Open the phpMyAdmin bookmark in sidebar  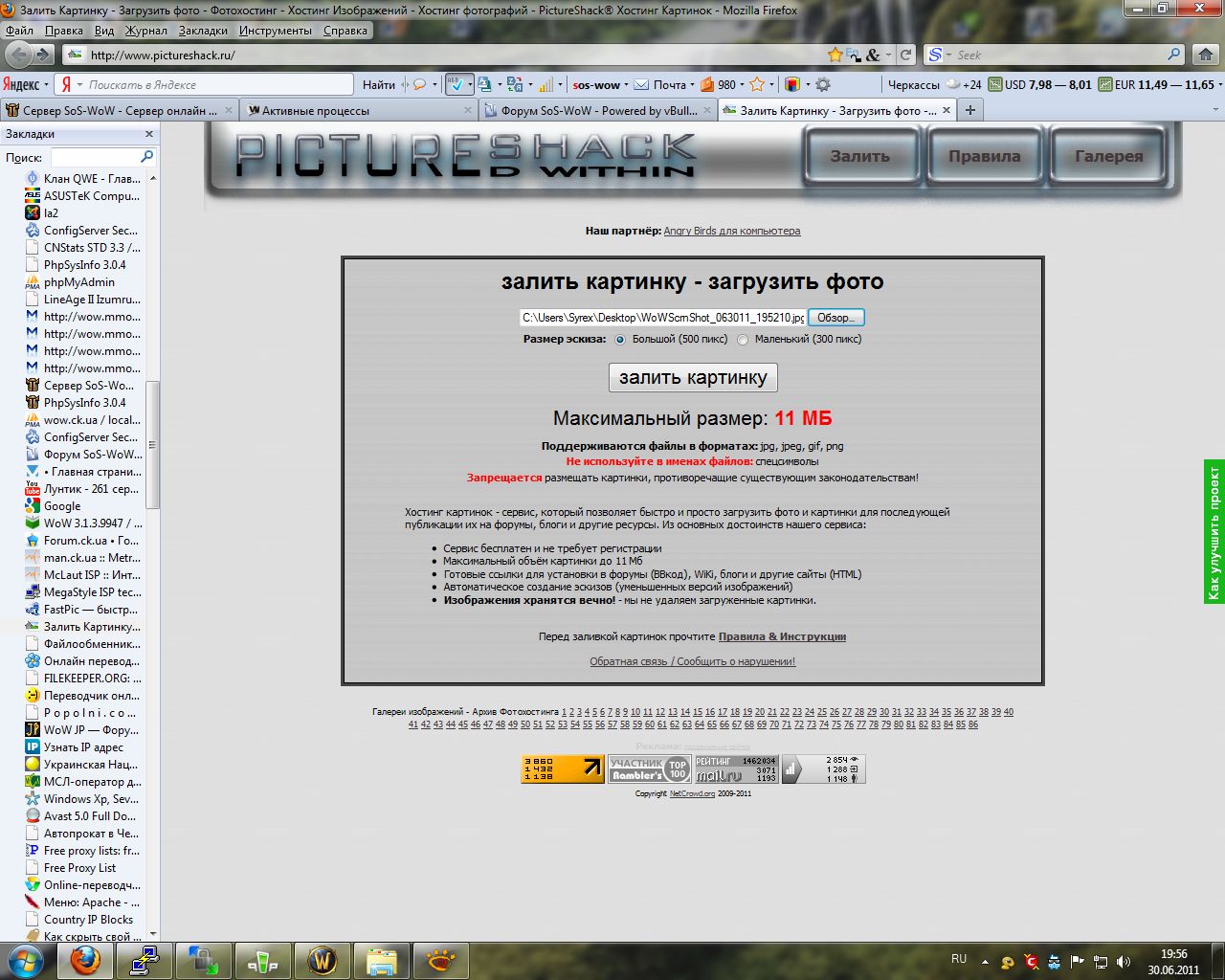coord(79,282)
